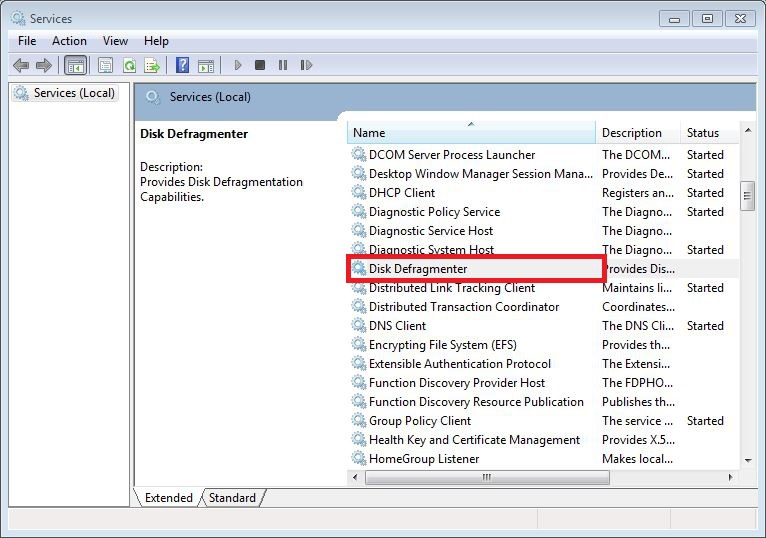This screenshot has height=538, width=766.
Task: Open the Properties toolbar icon
Action: (x=105, y=65)
